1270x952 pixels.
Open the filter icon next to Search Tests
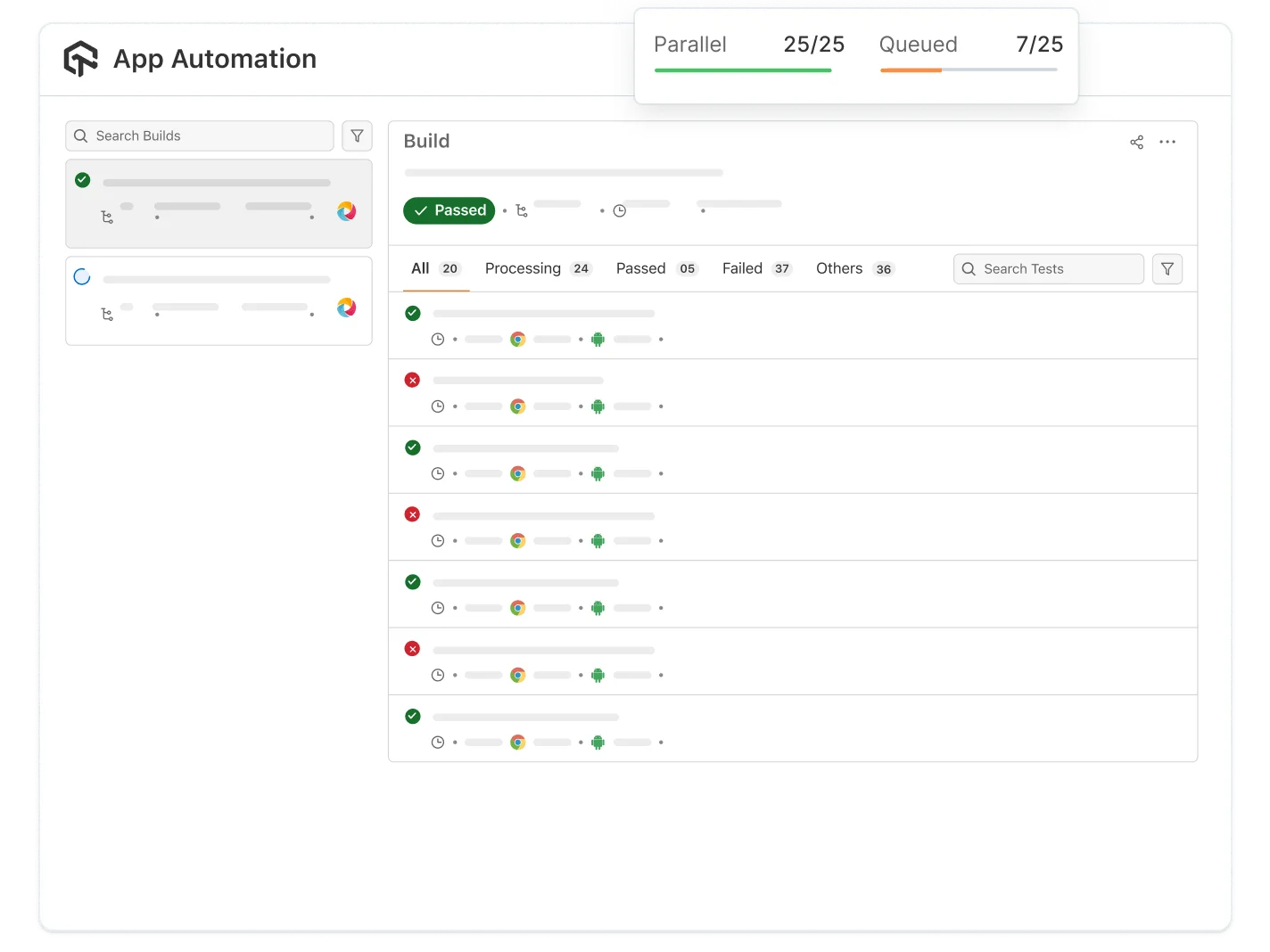[1167, 268]
